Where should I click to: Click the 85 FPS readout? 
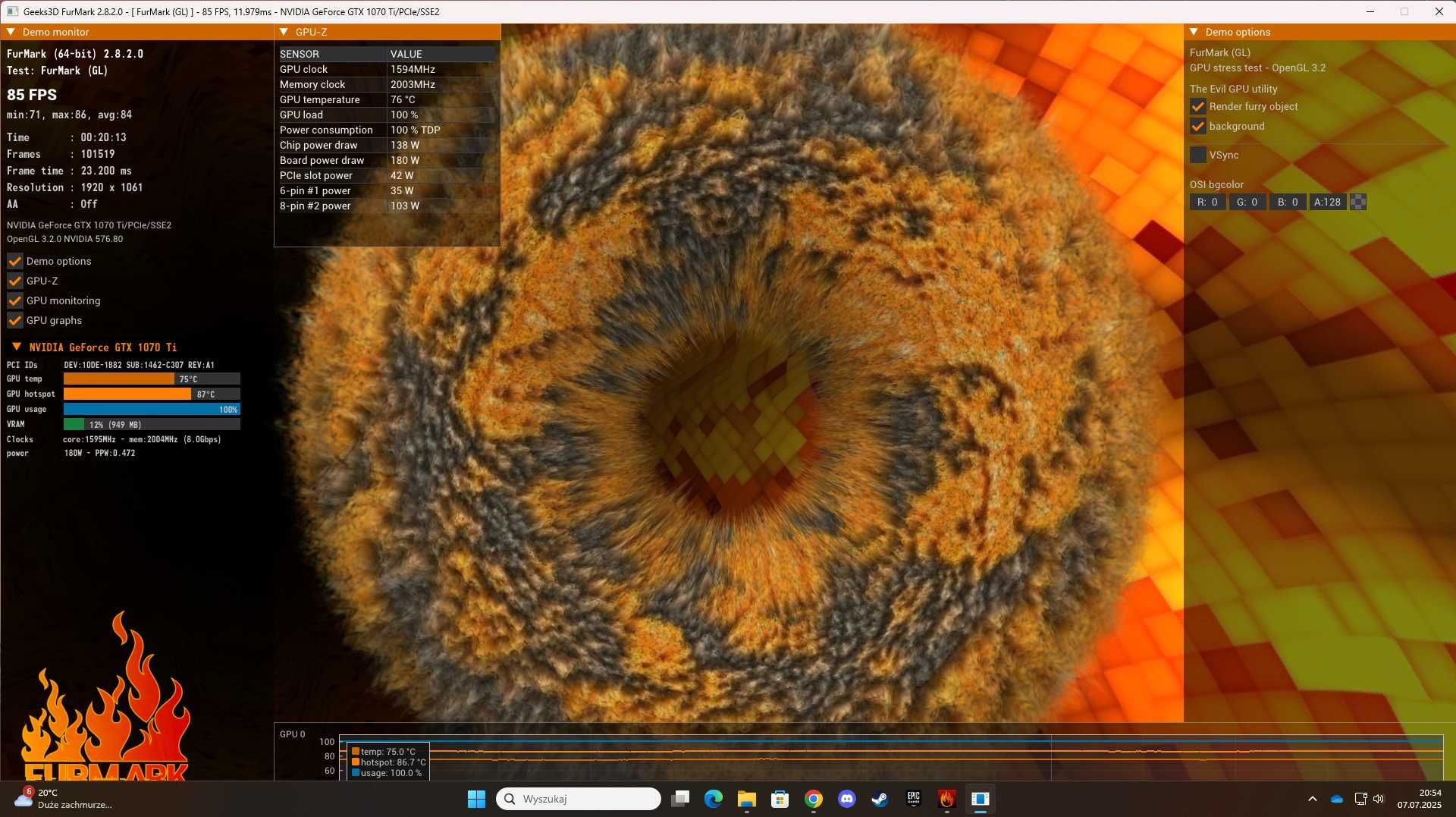point(32,95)
